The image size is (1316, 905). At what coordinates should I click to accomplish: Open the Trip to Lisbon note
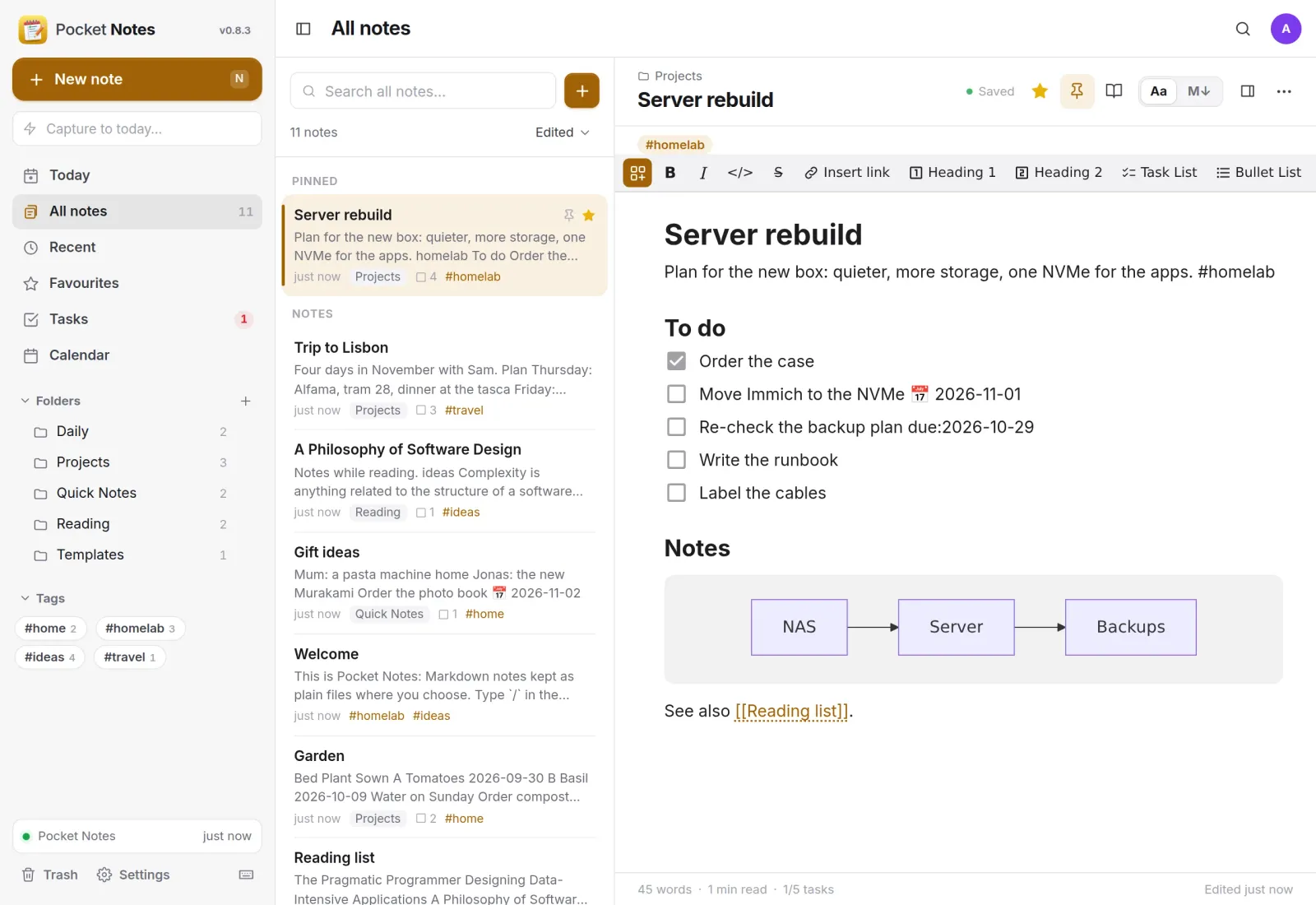(x=445, y=378)
